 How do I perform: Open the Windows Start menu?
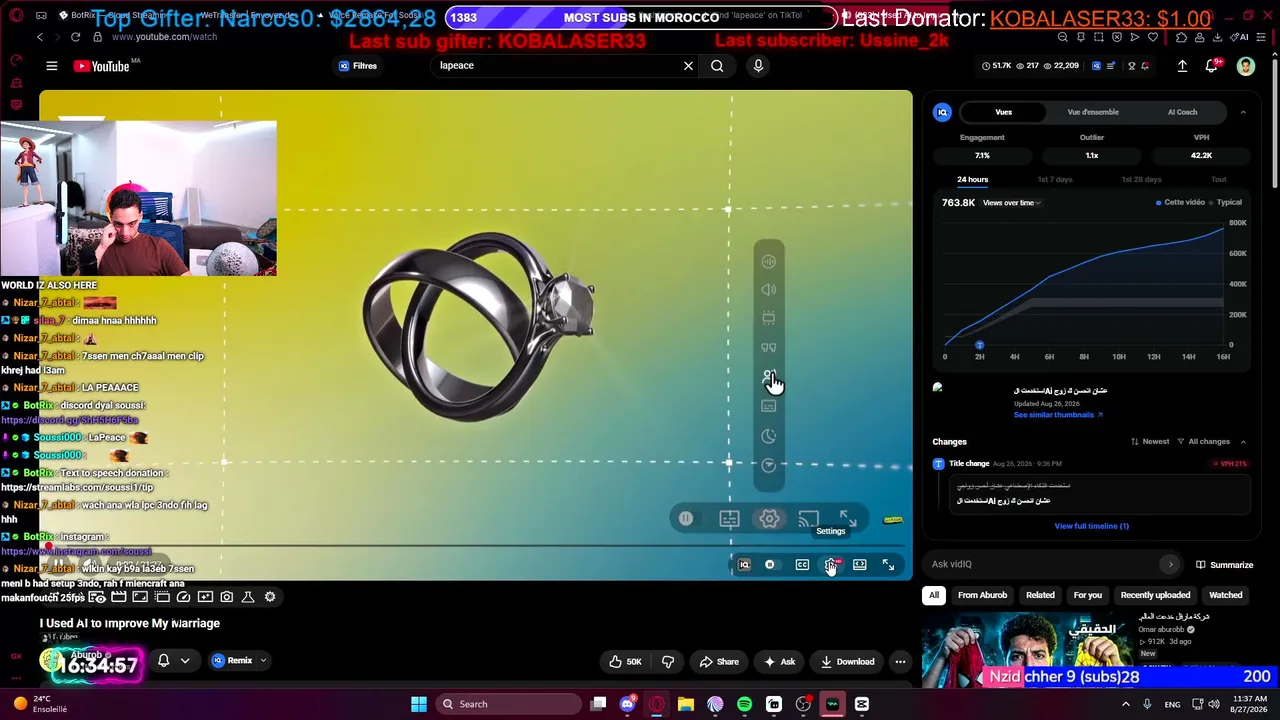(x=418, y=704)
